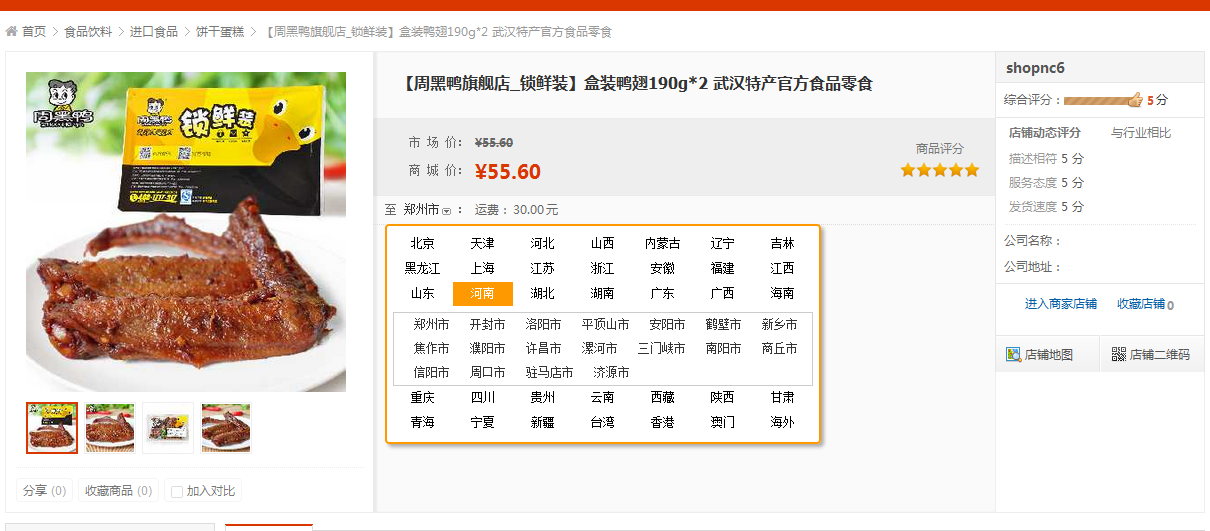Viewport: 1210px width, 531px height.
Task: Select the first product thumbnail
Action: (52, 428)
